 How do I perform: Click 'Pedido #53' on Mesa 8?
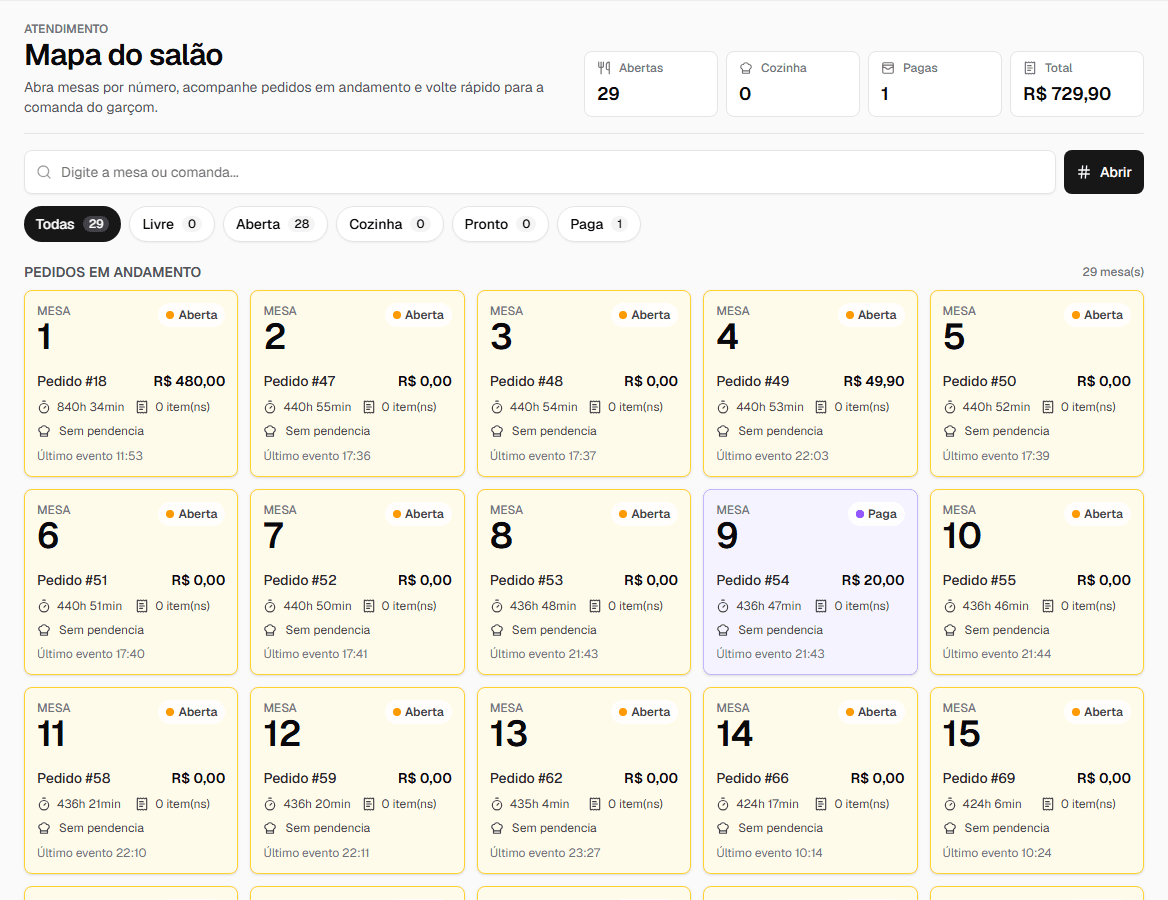click(526, 580)
